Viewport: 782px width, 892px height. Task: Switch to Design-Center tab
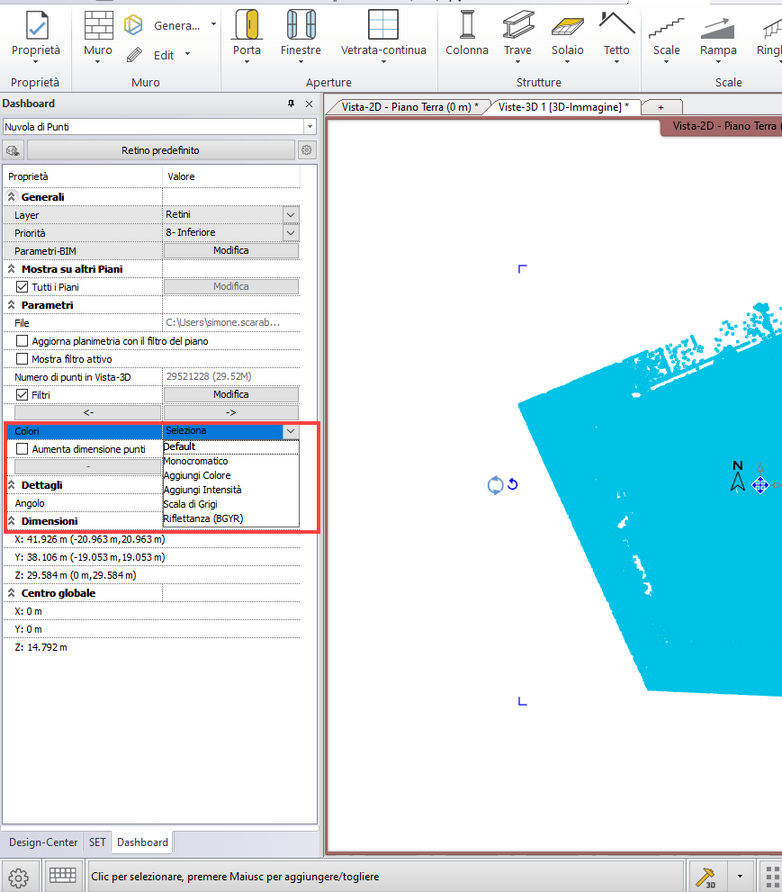(x=43, y=843)
